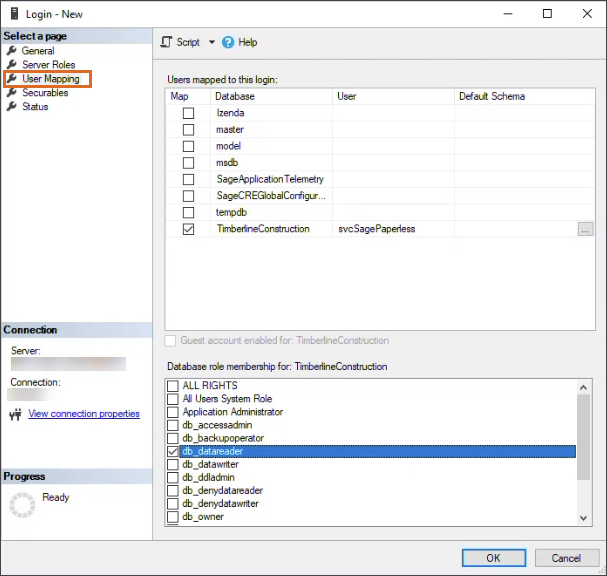The width and height of the screenshot is (607, 576).
Task: Open the General page
Action: click(x=38, y=51)
